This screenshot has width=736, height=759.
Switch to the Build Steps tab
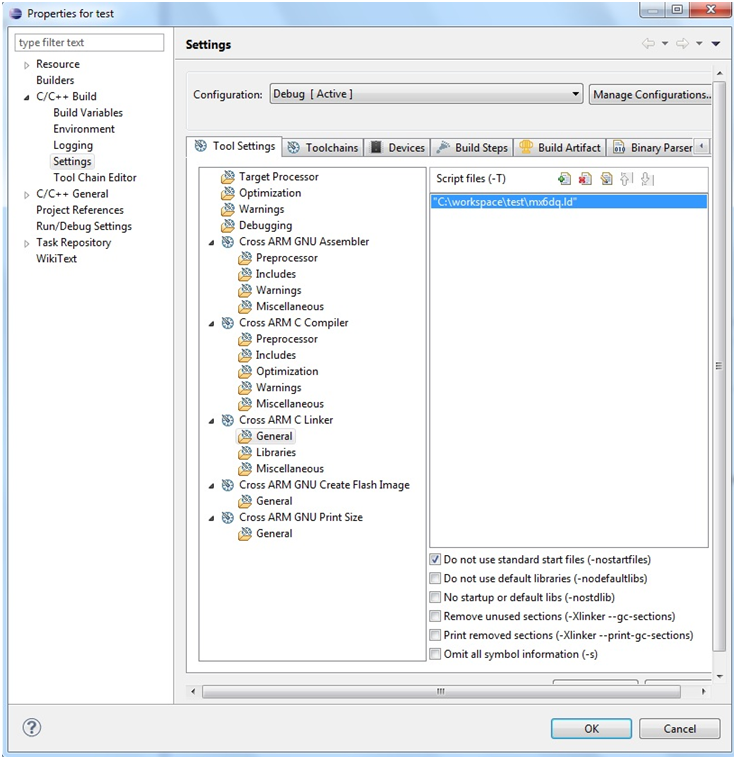click(473, 148)
